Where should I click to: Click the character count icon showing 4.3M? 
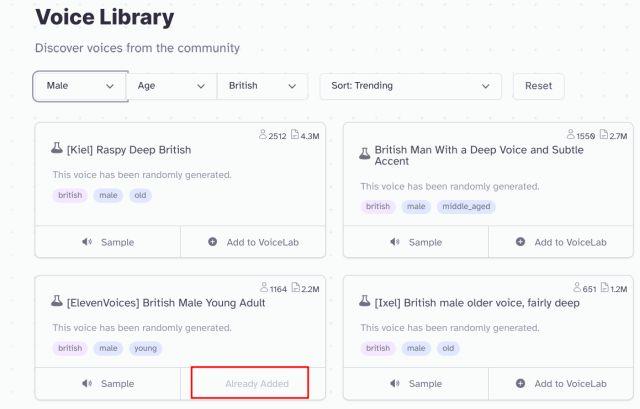[x=293, y=136]
